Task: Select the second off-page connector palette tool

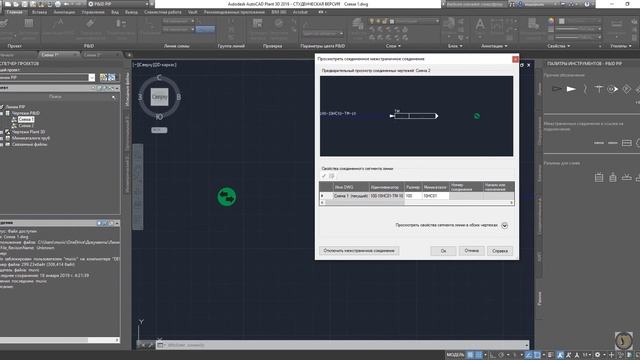Action: pyautogui.click(x=613, y=143)
